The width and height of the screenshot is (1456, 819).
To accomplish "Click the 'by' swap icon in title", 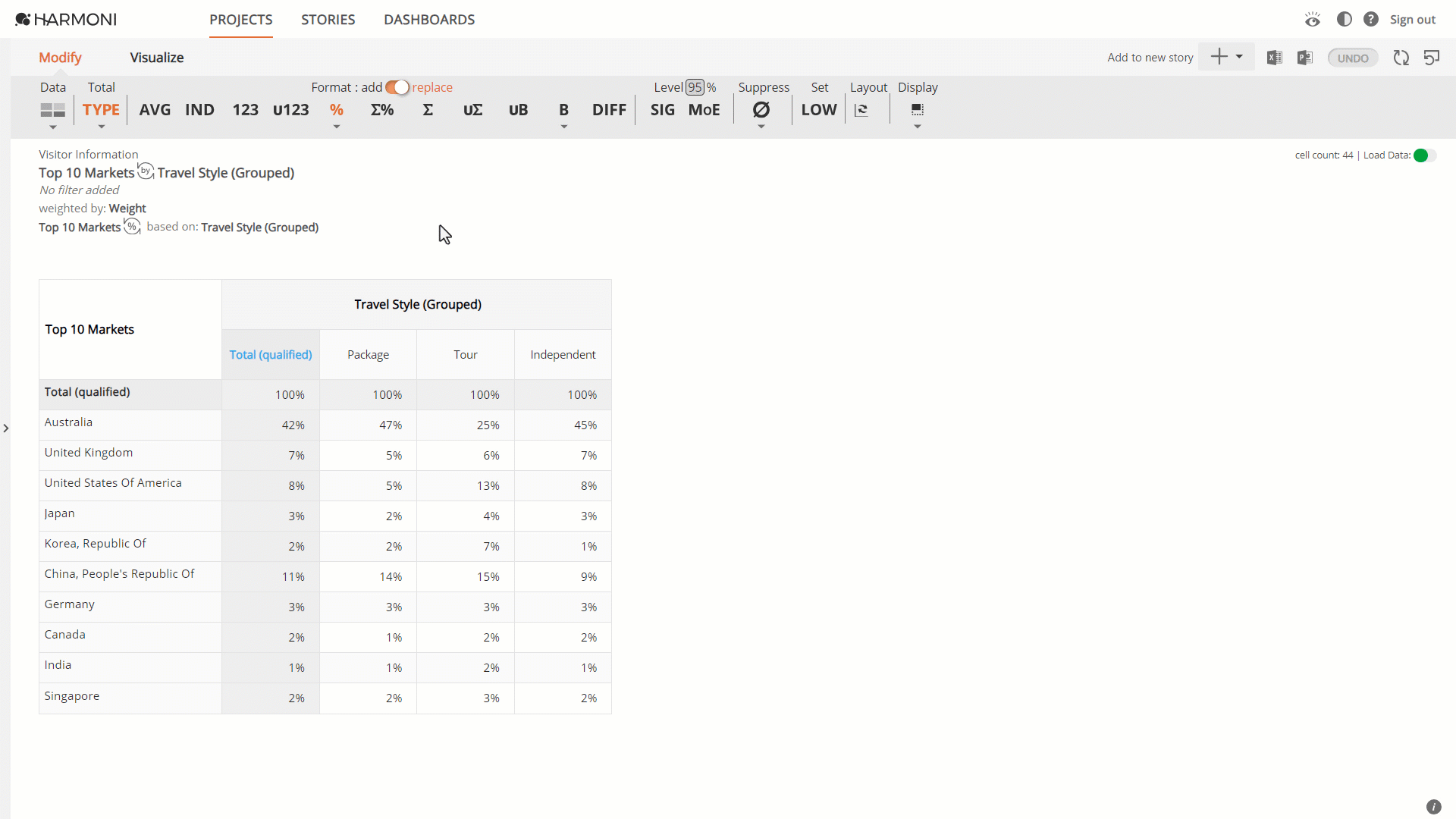I will (146, 171).
